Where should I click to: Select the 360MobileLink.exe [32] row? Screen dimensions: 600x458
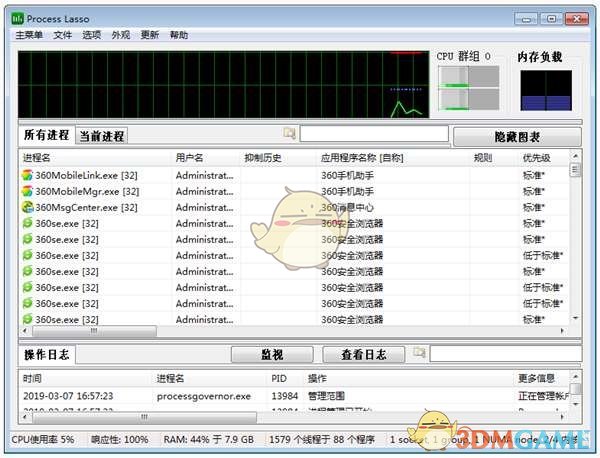(294, 175)
